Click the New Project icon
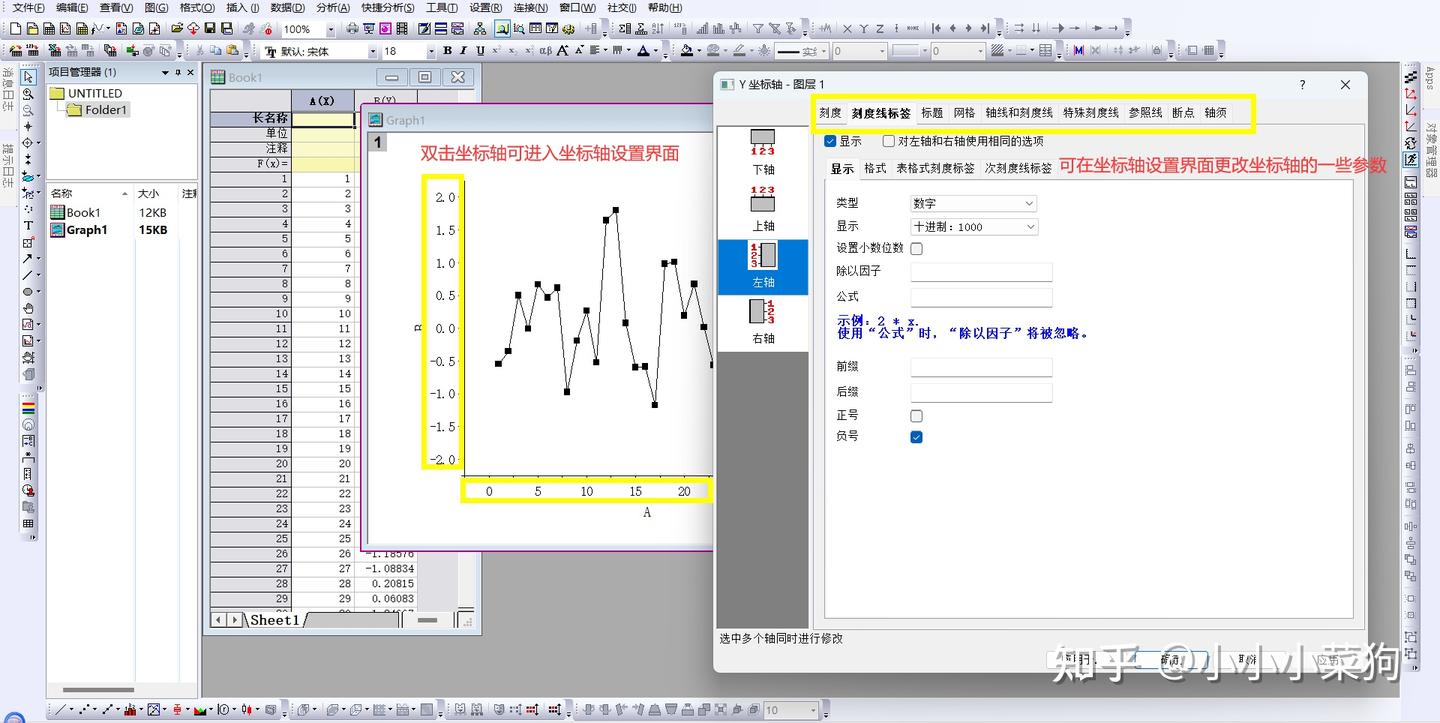The image size is (1440, 723). [15, 28]
